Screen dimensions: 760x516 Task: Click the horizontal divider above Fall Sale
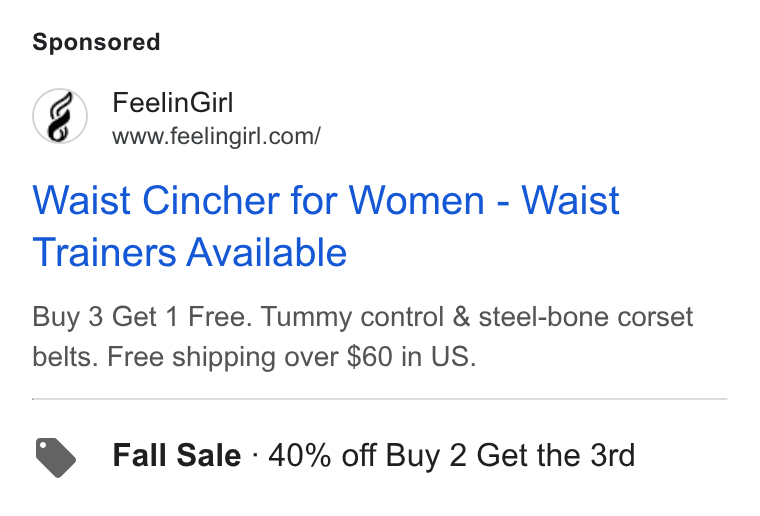[x=380, y=399]
